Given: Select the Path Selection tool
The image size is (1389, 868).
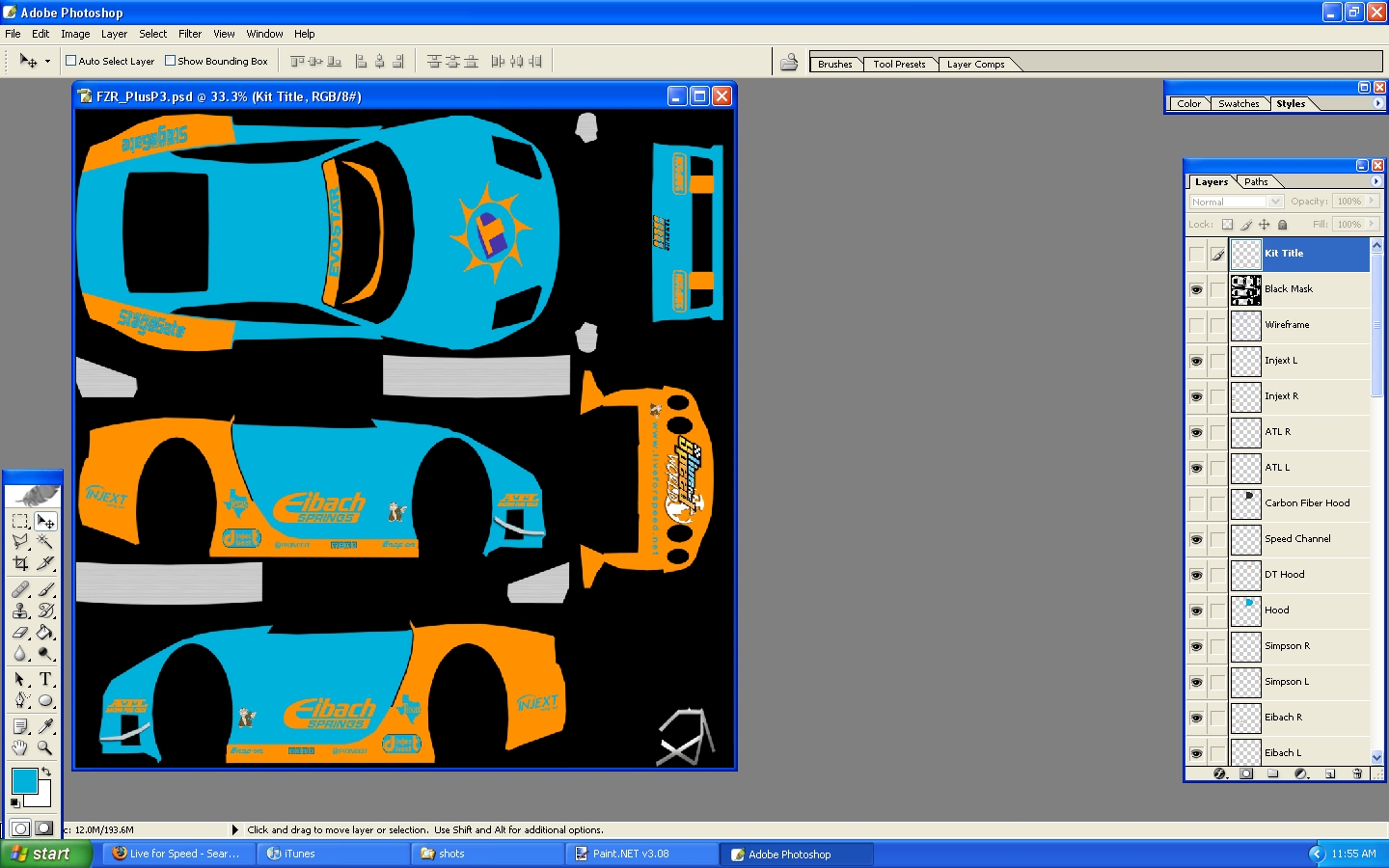Looking at the screenshot, I should pyautogui.click(x=20, y=680).
